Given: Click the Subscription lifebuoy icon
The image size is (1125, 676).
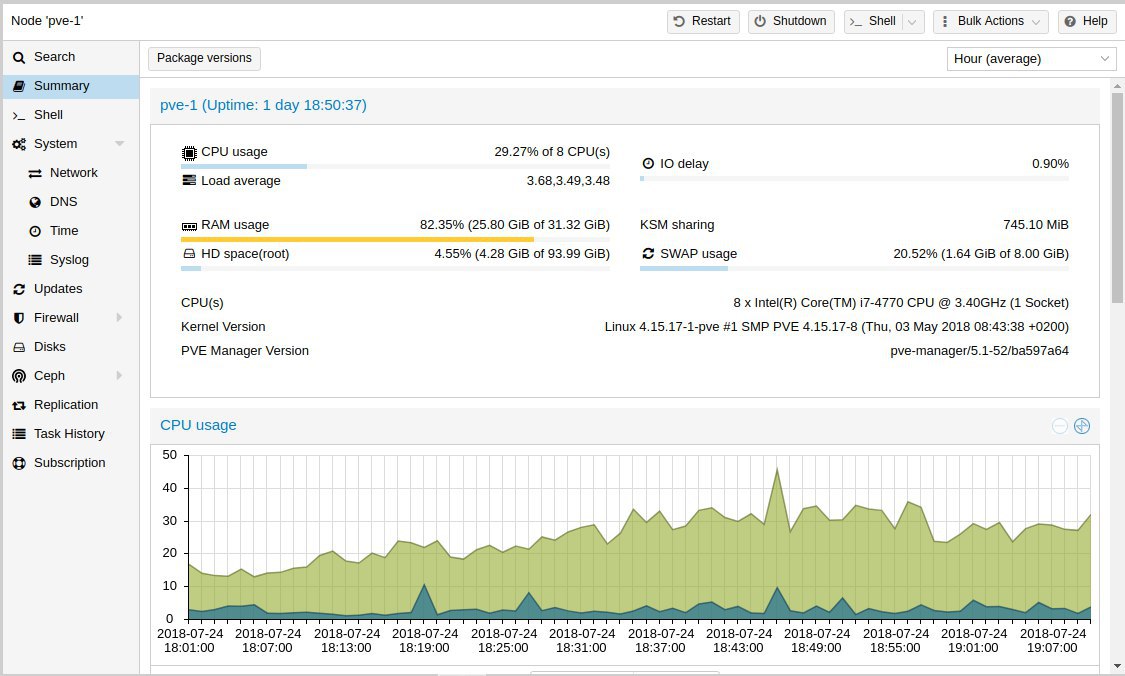Looking at the screenshot, I should pos(19,464).
